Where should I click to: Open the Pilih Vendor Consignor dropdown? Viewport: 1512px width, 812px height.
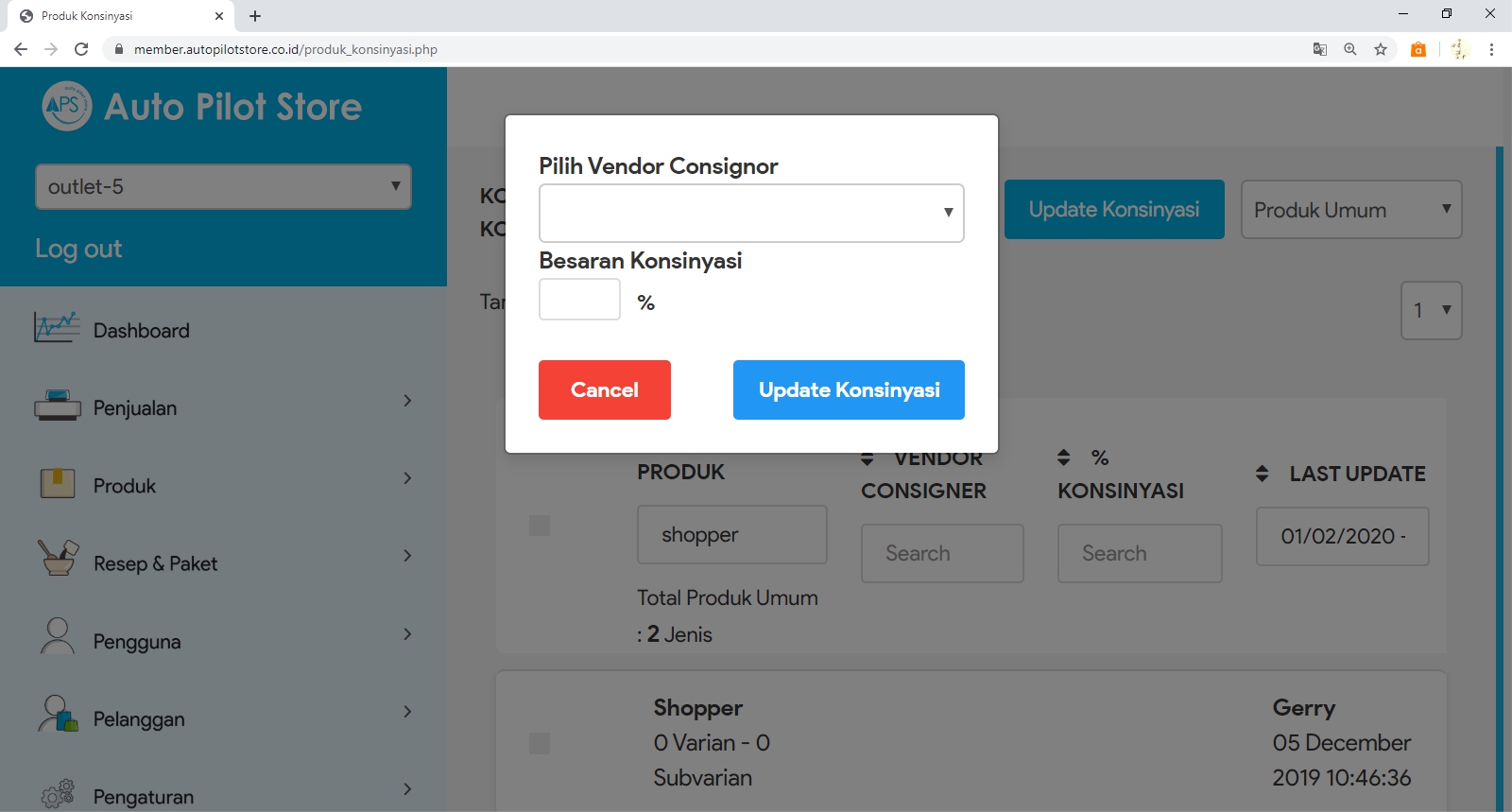pyautogui.click(x=751, y=213)
